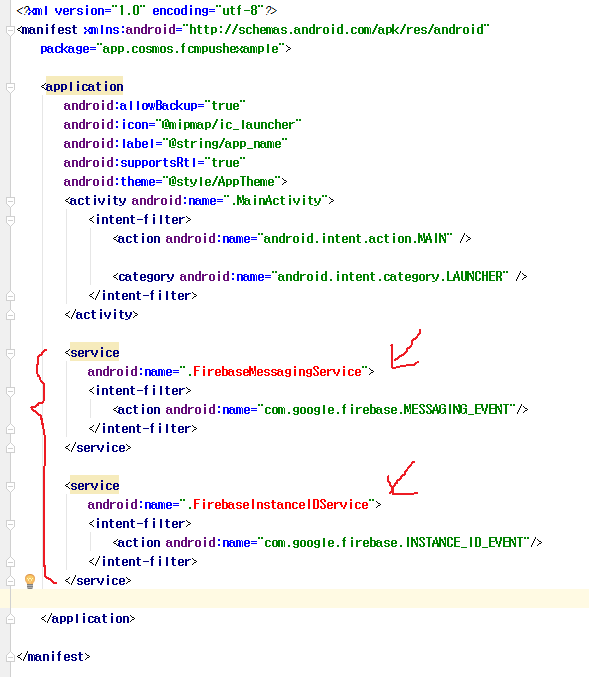Fold the MESSAGING_EVENT intent-filter block
This screenshot has height=677, width=589.
point(10,391)
